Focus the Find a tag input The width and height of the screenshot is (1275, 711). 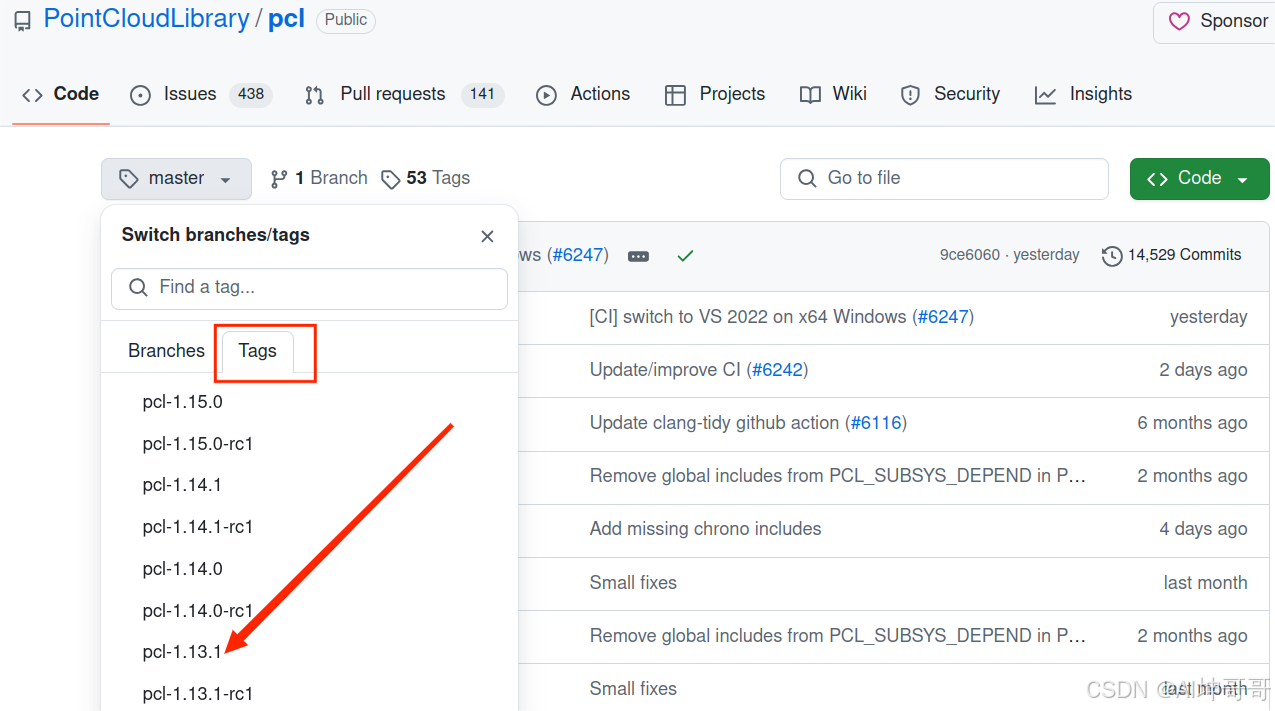coord(309,288)
